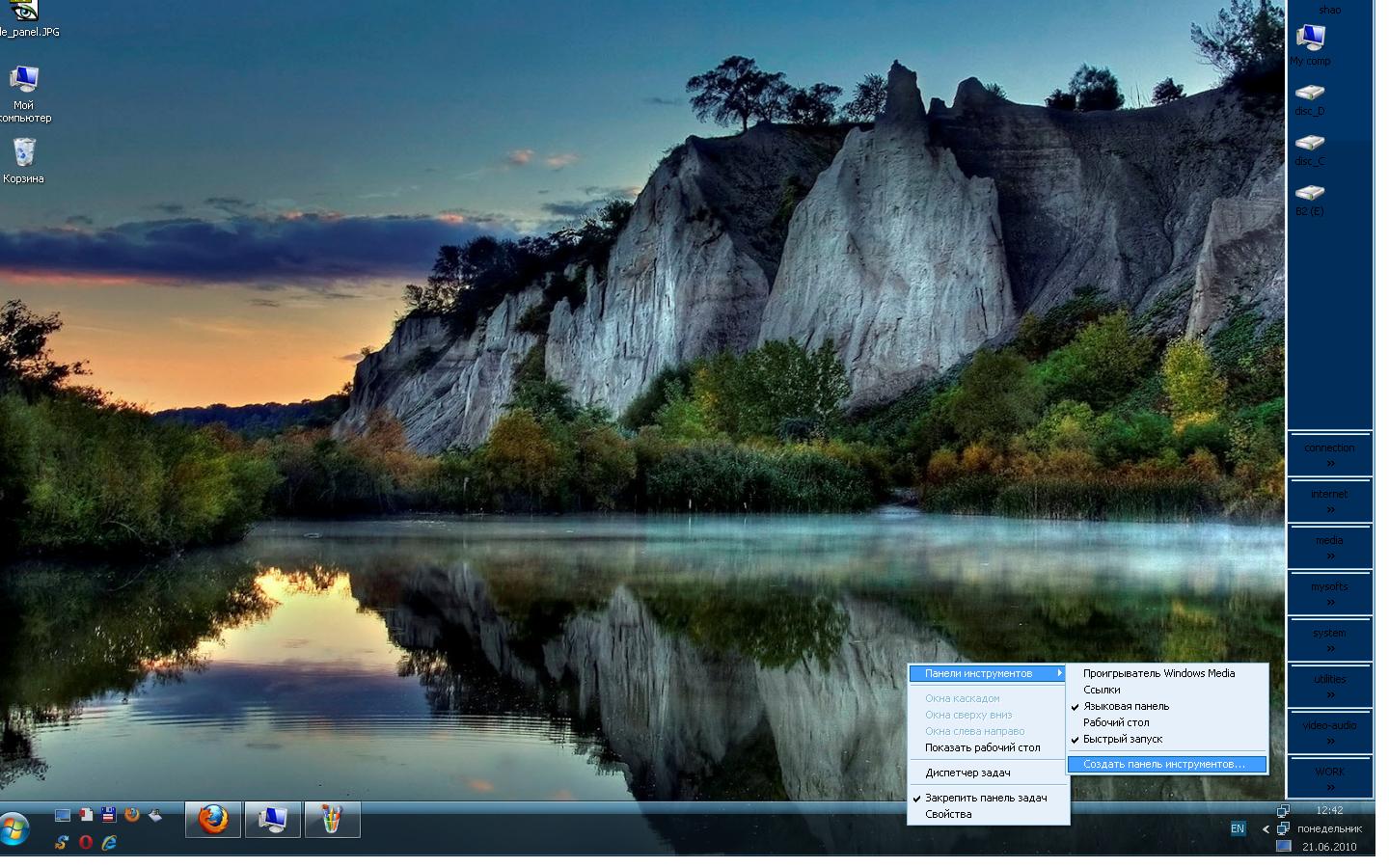Toggle Закрепить панель задач lock option
Viewport: 1389px width, 868px height.
pos(986,798)
